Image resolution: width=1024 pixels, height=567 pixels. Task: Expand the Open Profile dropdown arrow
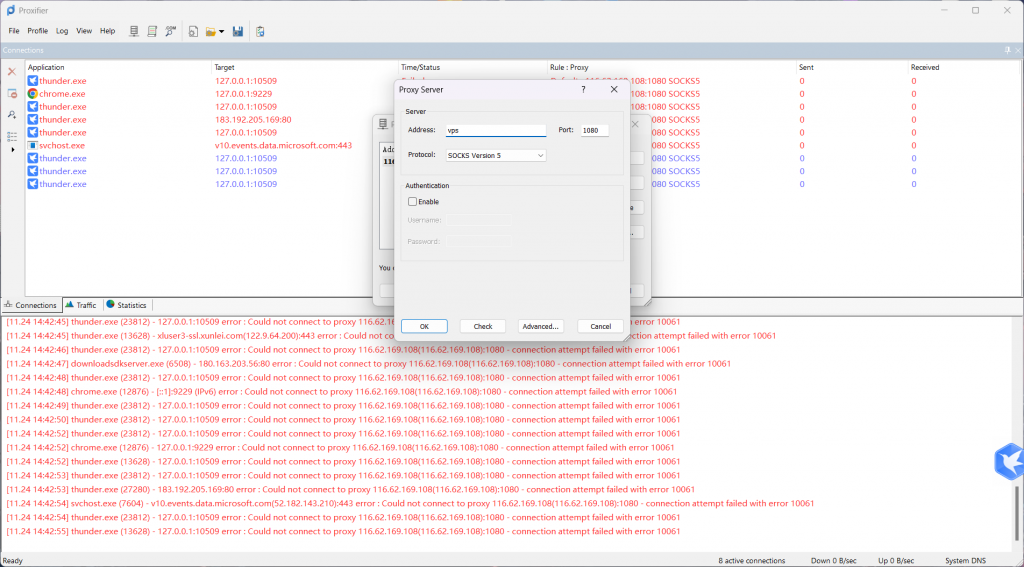[x=221, y=31]
